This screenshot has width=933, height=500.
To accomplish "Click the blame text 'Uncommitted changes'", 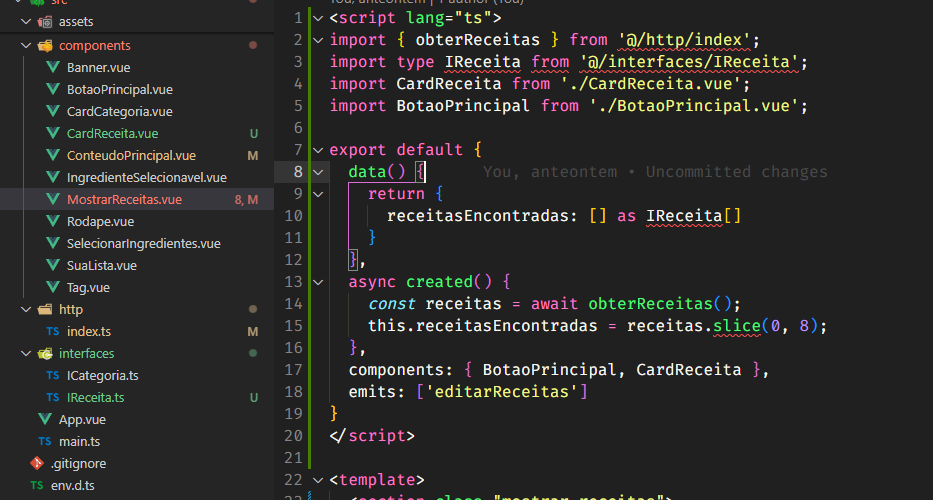I will click(x=737, y=172).
